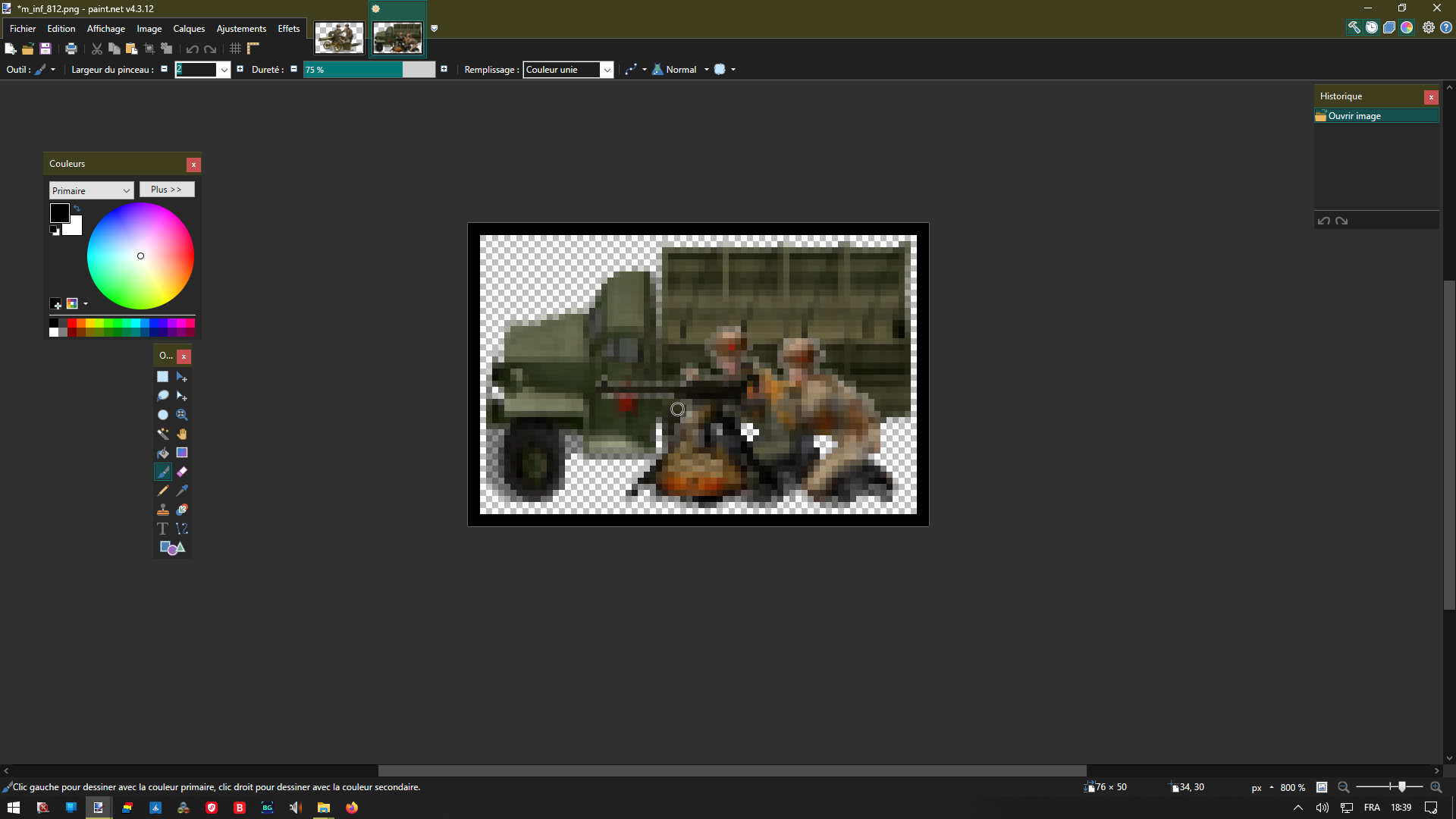This screenshot has width=1456, height=819.
Task: Open the px units dropdown
Action: (x=1263, y=787)
